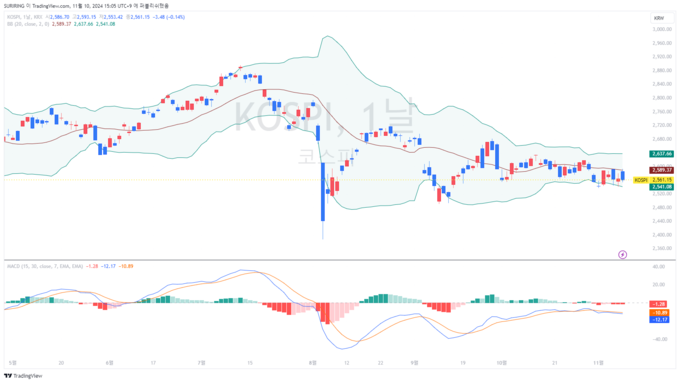Click the -40.00 MACD axis value
The width and height of the screenshot is (680, 383).
(660, 339)
